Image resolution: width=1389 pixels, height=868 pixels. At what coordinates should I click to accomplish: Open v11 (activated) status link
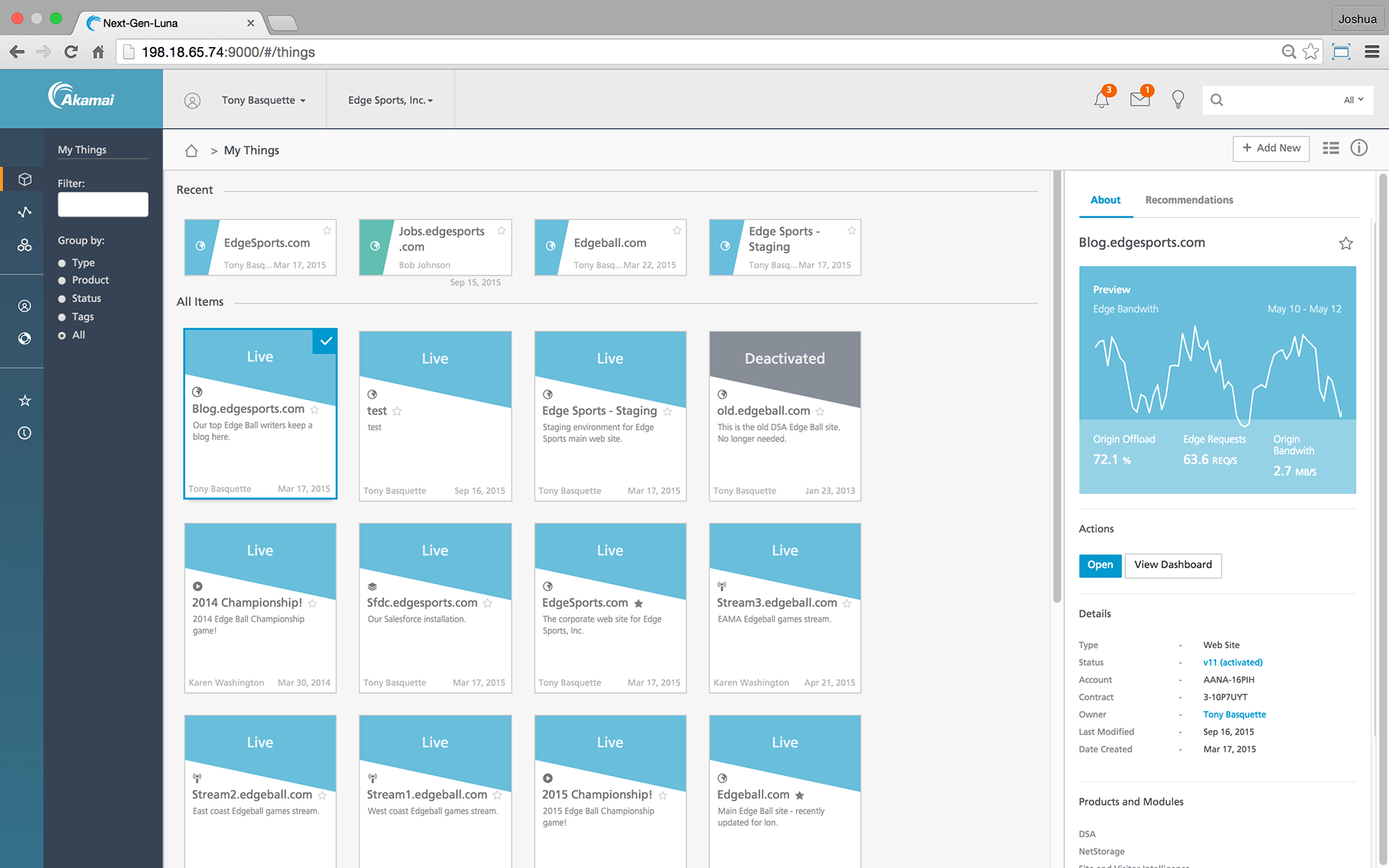pos(1233,663)
